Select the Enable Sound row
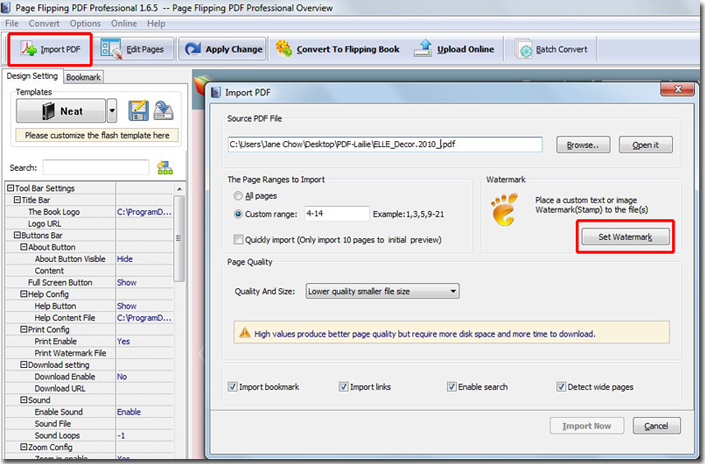Image resolution: width=705 pixels, height=464 pixels. click(89, 412)
